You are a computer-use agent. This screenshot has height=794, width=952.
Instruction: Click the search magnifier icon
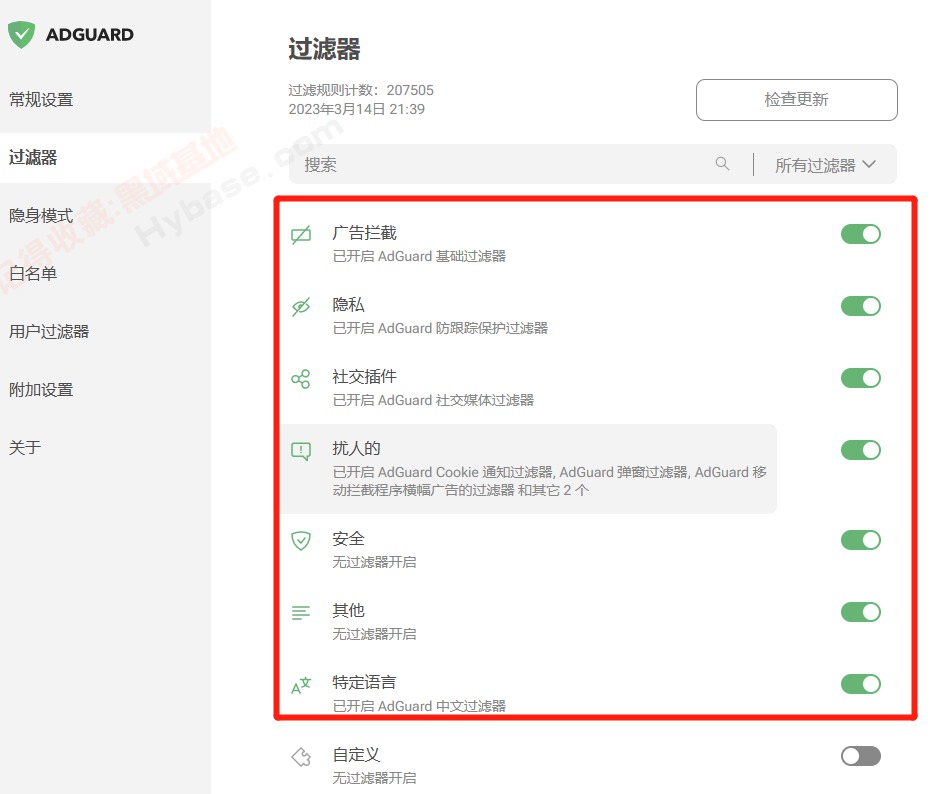[x=722, y=163]
